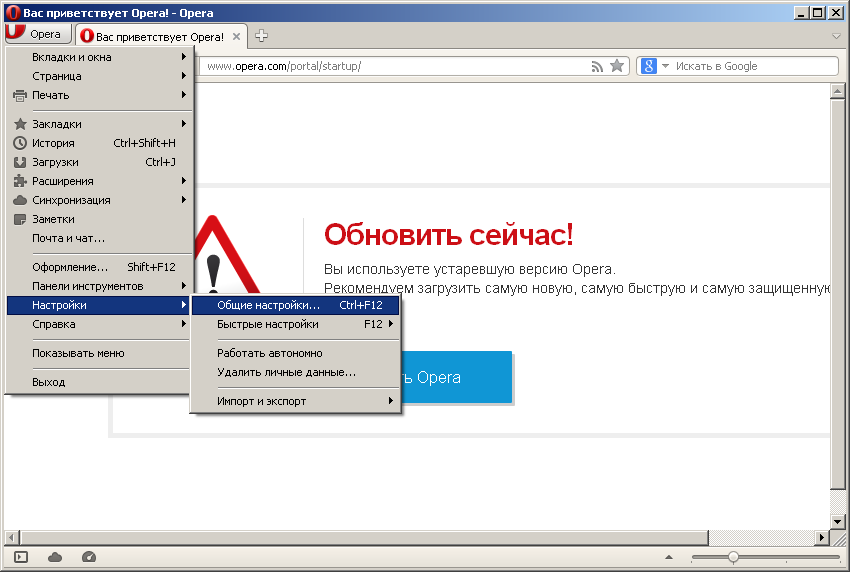This screenshot has width=850, height=572.
Task: Select "Печать" menu item
Action: (99, 95)
